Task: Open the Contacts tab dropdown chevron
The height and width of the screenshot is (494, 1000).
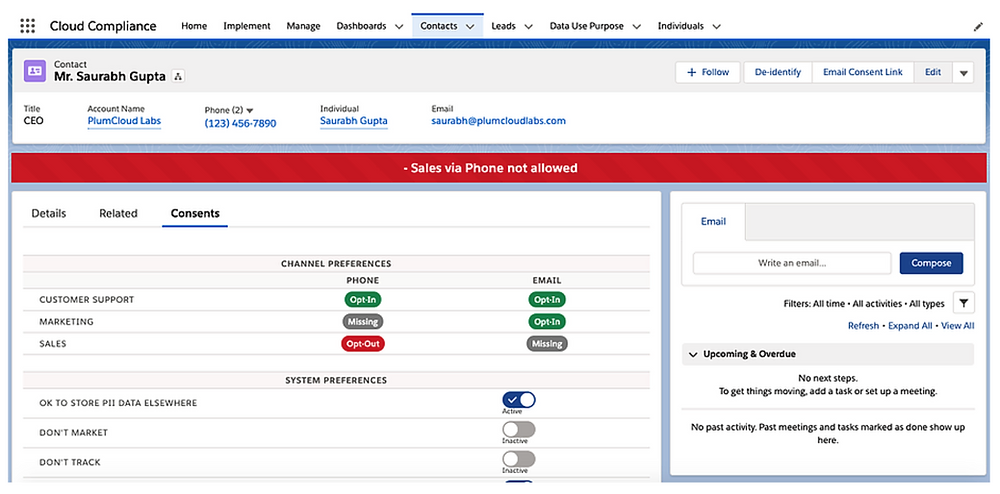Action: (470, 27)
